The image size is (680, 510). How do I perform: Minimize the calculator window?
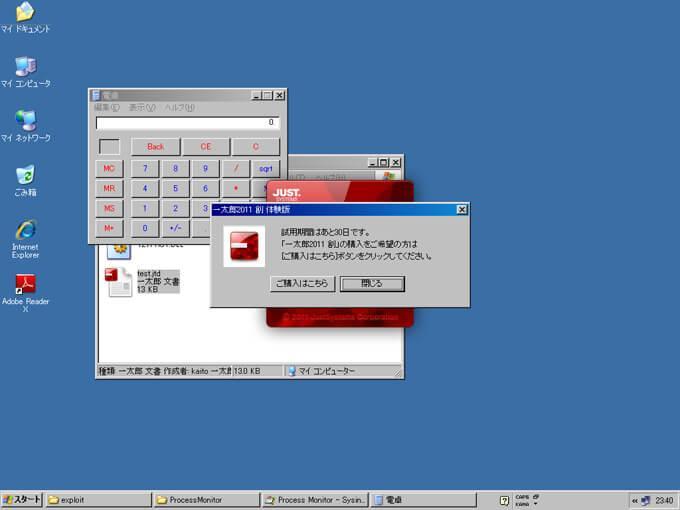pos(256,95)
